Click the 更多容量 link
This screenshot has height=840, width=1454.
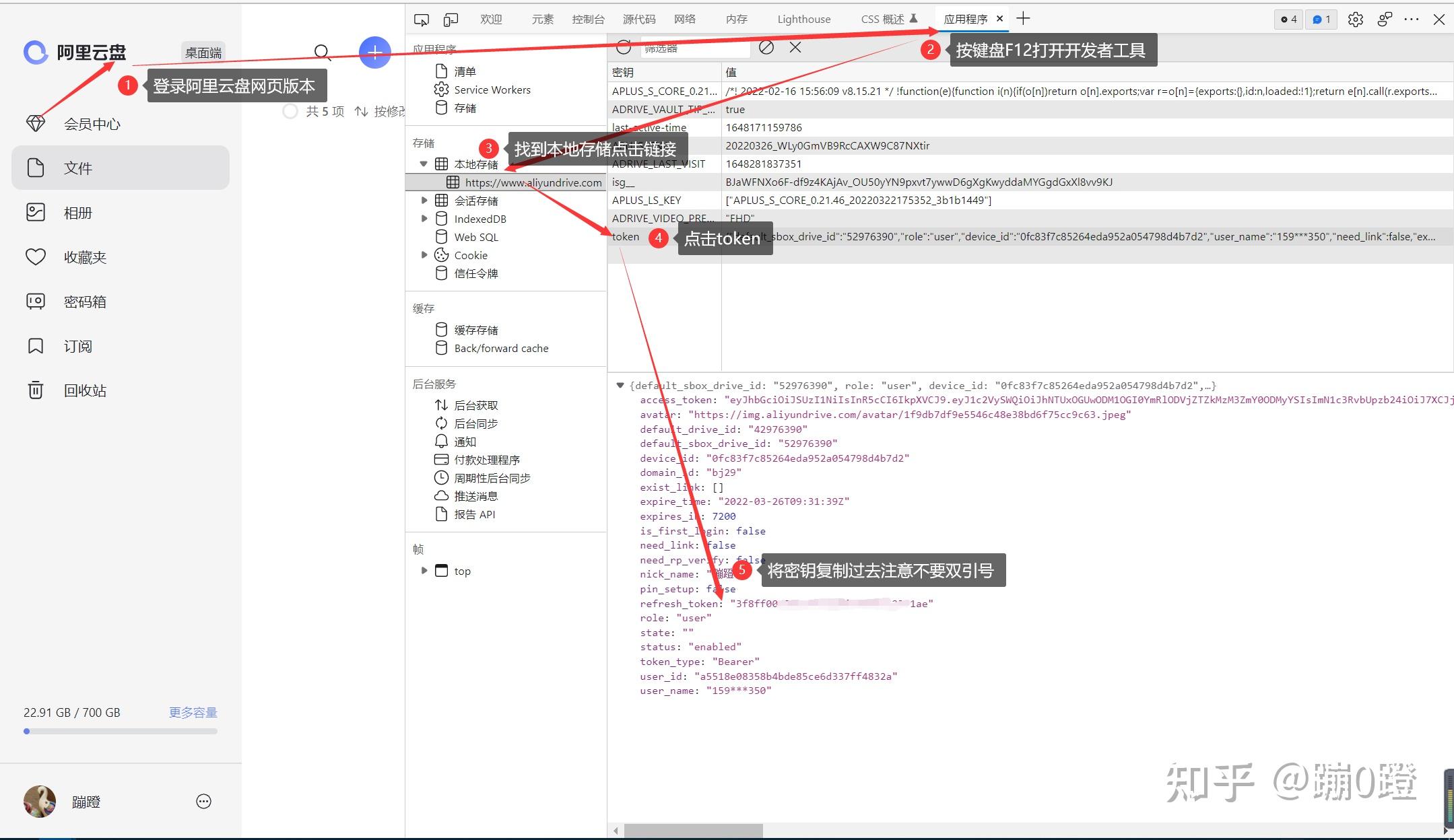[193, 712]
